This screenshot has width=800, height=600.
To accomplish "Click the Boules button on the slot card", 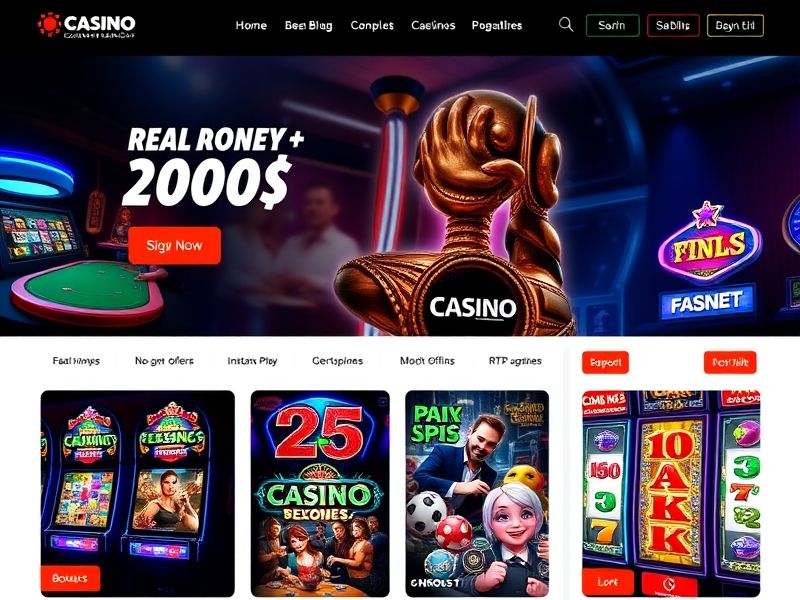I will (70, 578).
